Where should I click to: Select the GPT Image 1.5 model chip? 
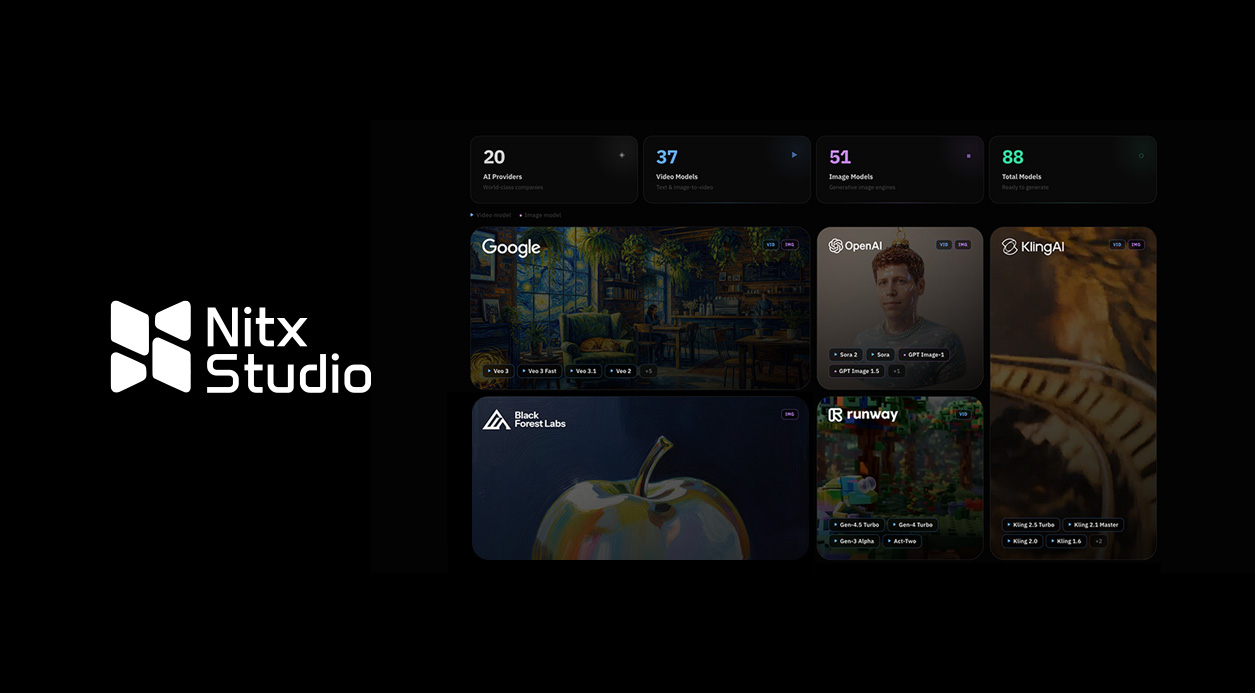[857, 371]
